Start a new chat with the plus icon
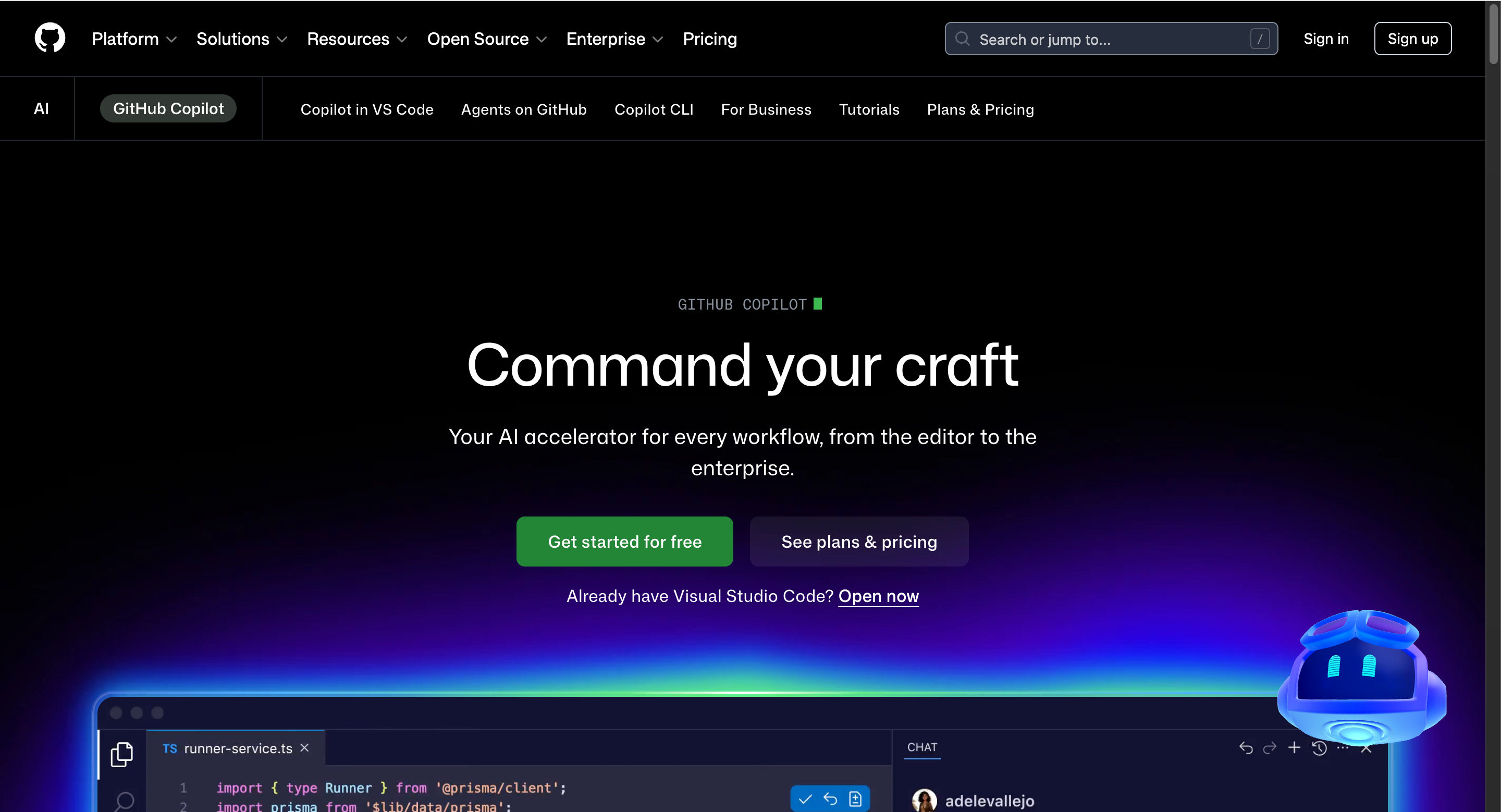This screenshot has height=812, width=1501. pos(1294,748)
